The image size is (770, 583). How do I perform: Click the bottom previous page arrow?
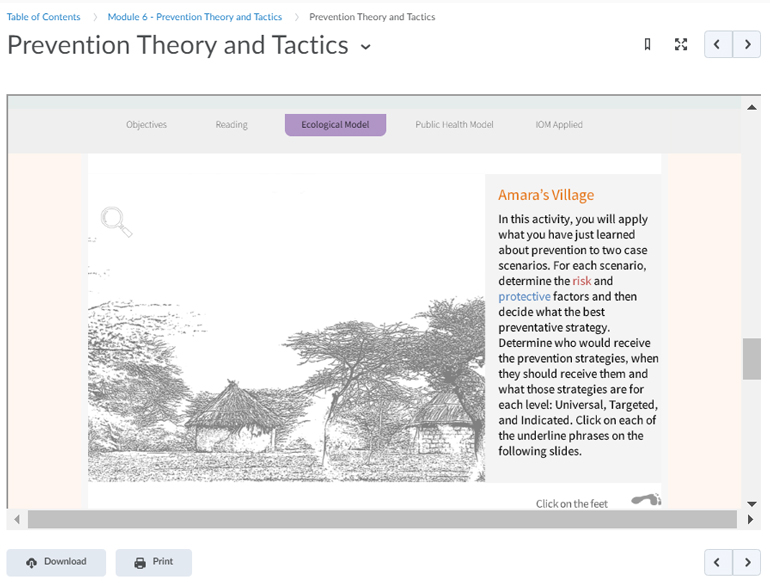click(x=718, y=563)
